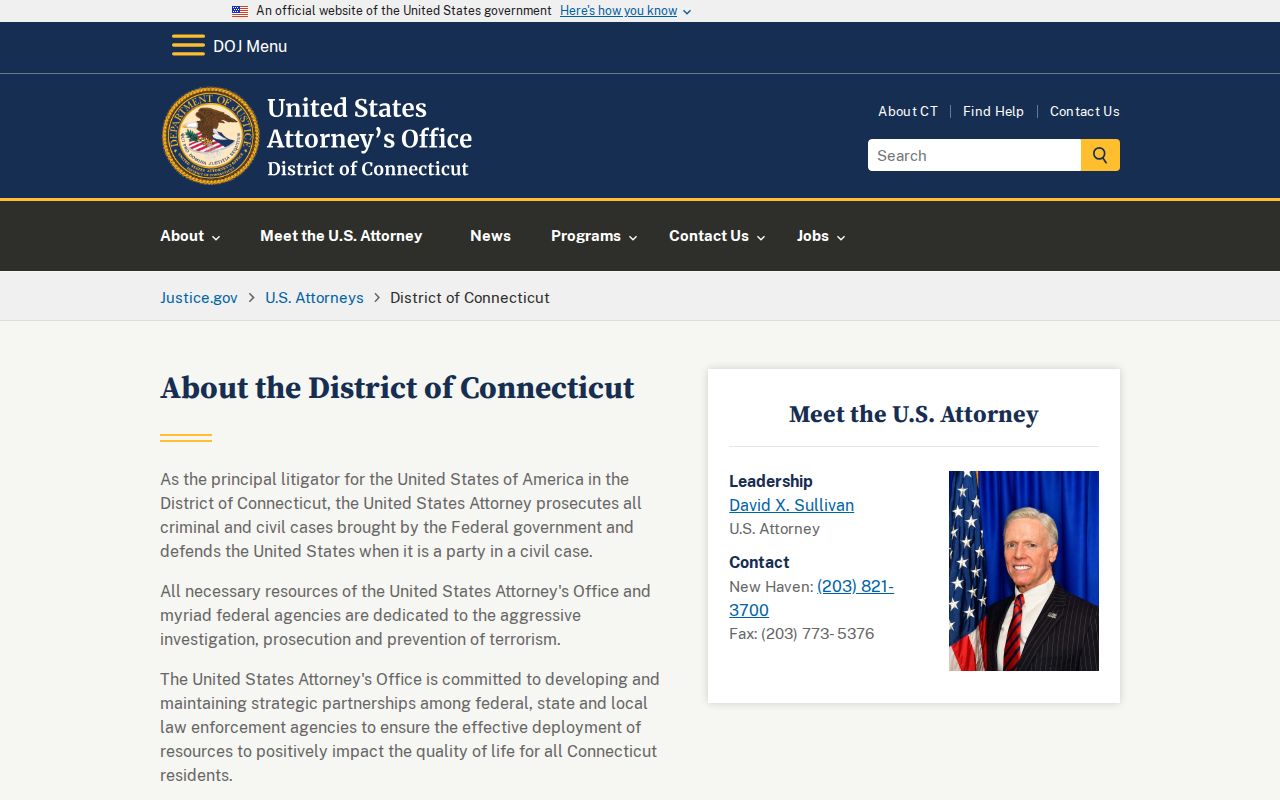Focus the Search input field

pyautogui.click(x=974, y=155)
